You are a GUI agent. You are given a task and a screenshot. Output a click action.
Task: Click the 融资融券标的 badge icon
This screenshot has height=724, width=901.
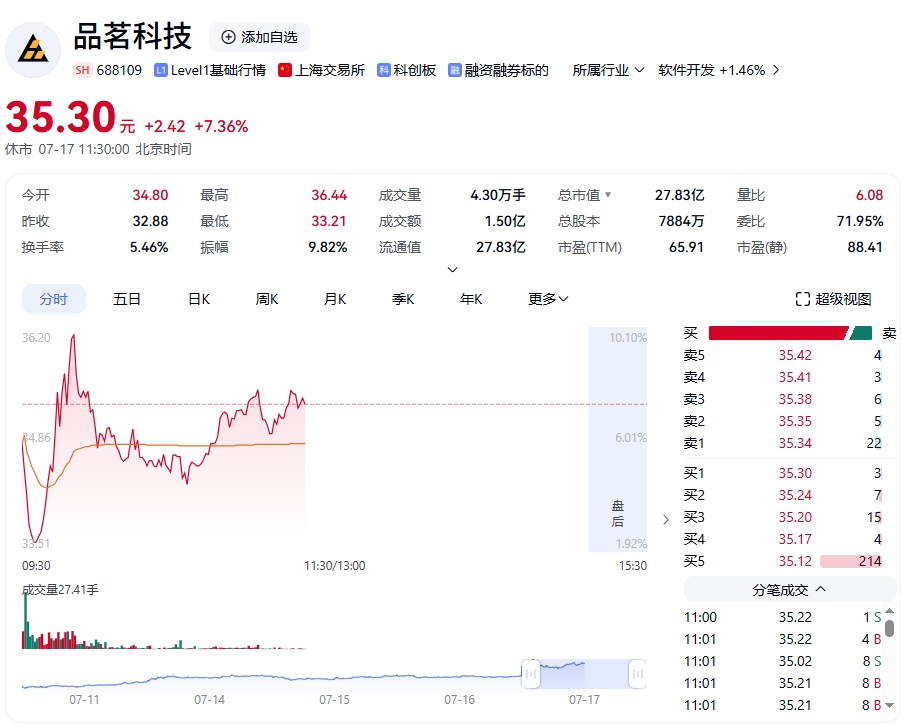[455, 70]
